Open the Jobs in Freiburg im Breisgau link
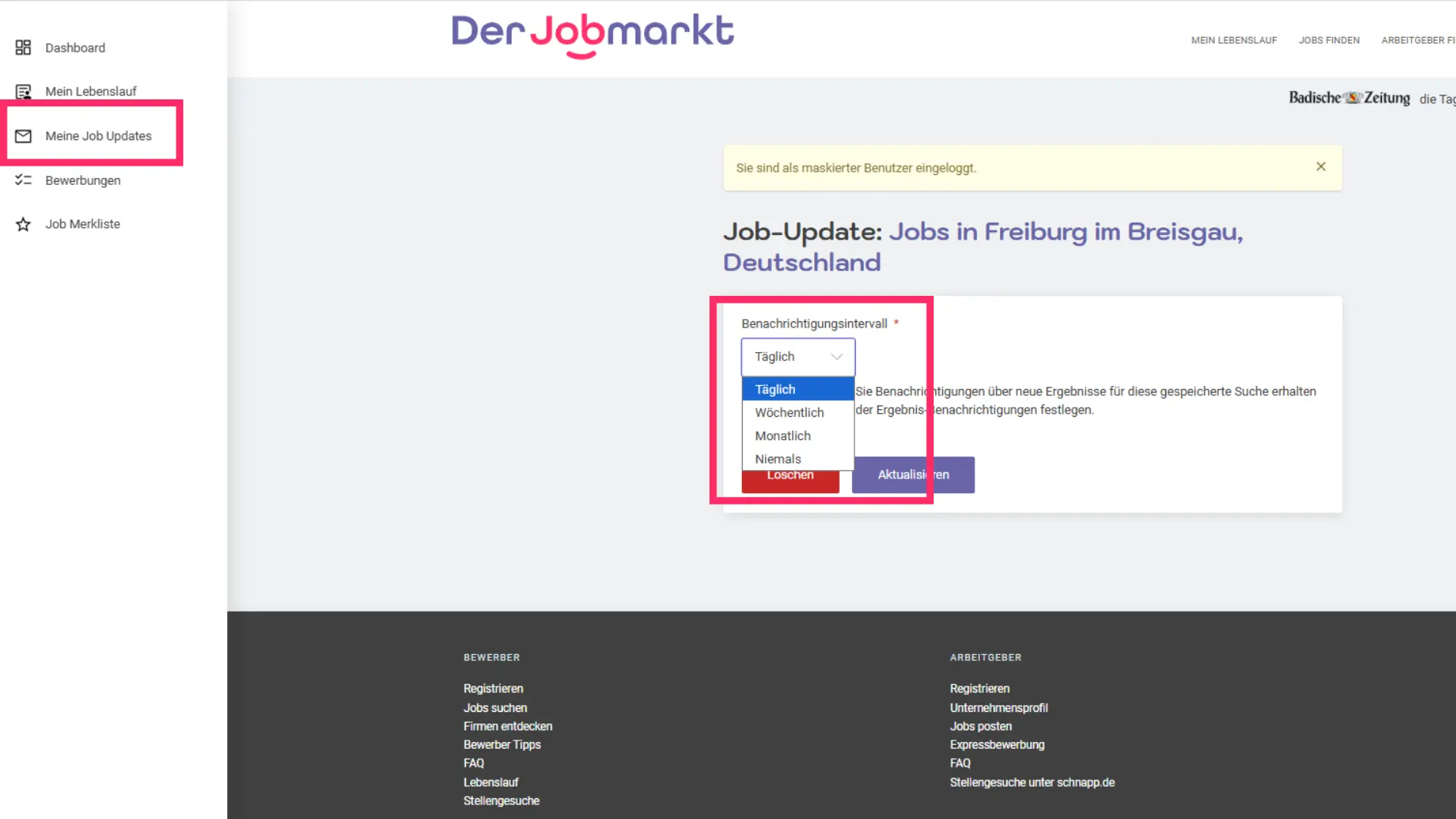This screenshot has height=819, width=1456. coord(982,247)
